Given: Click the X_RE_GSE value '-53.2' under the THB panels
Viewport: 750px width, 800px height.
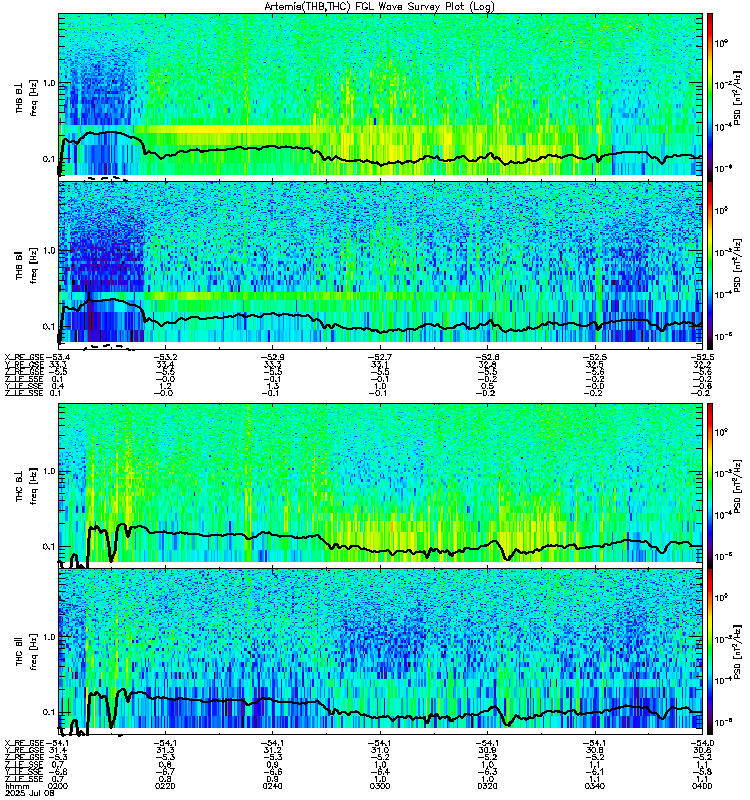Looking at the screenshot, I should pyautogui.click(x=164, y=357).
